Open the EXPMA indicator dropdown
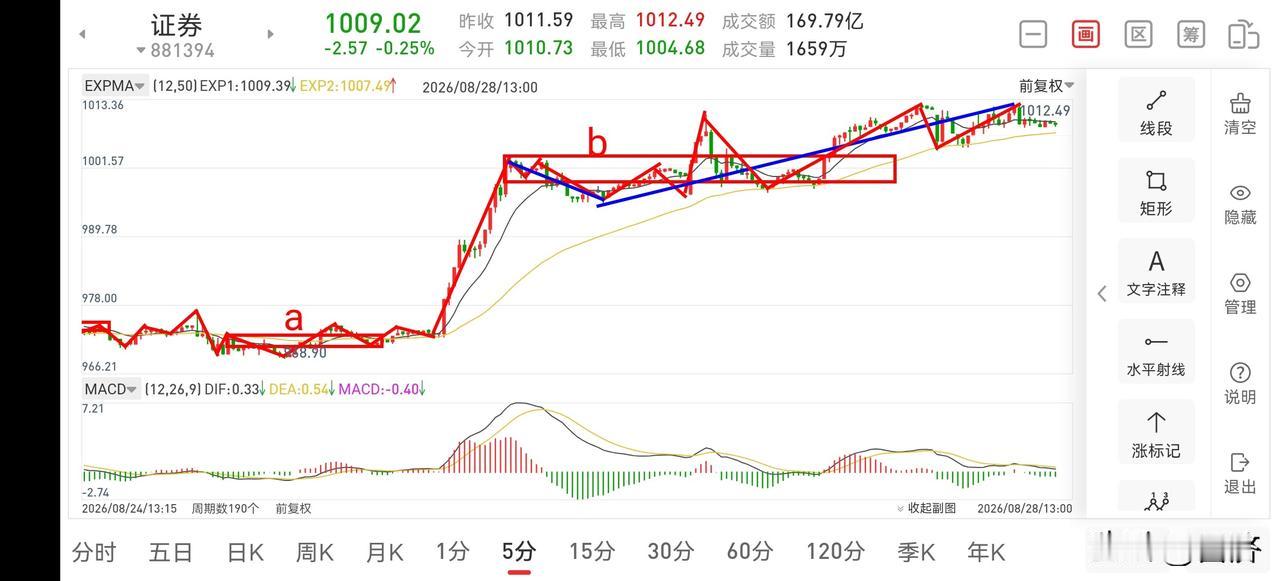 point(115,86)
